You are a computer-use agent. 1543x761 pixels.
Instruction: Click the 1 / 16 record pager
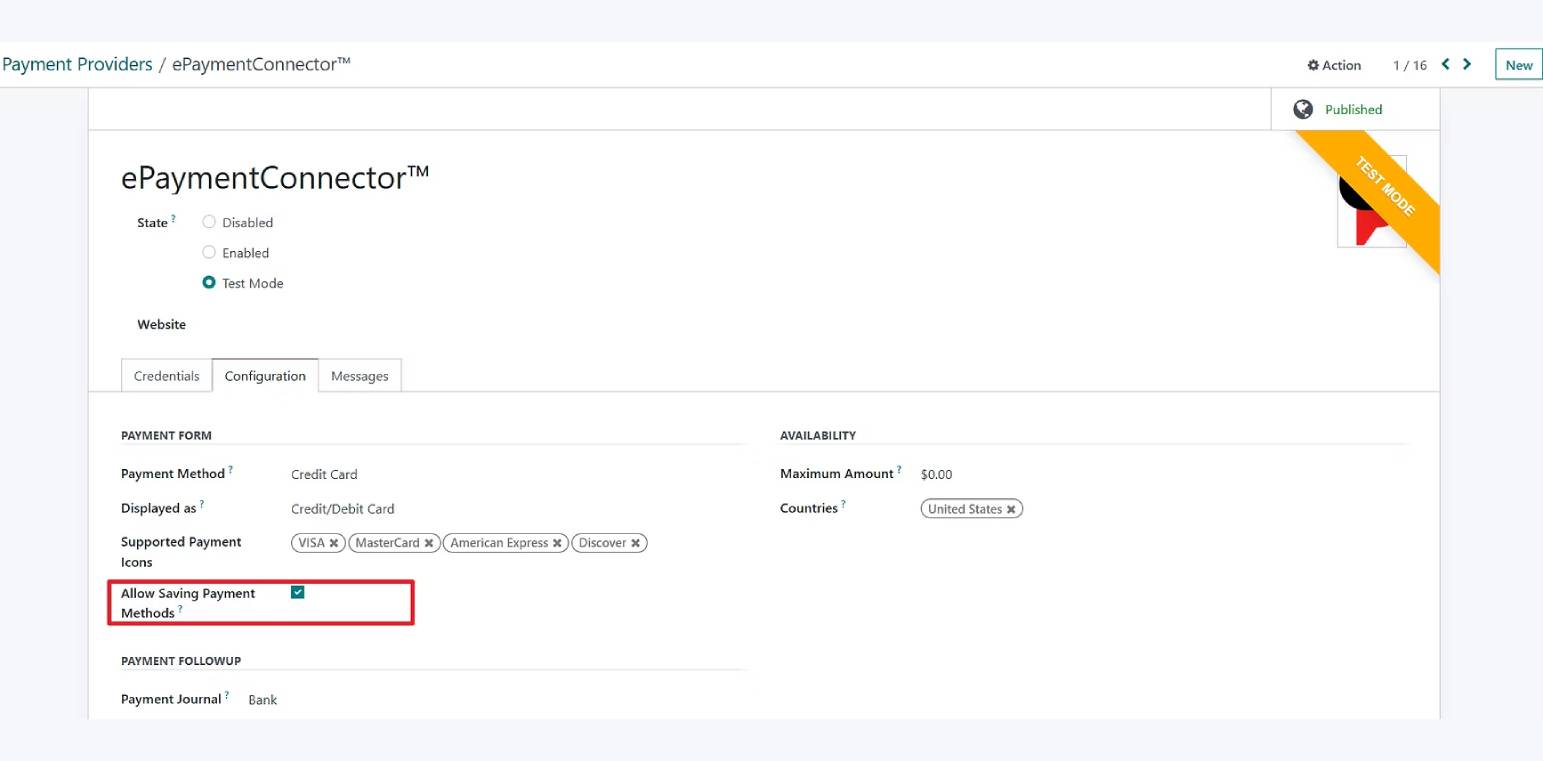coord(1409,65)
